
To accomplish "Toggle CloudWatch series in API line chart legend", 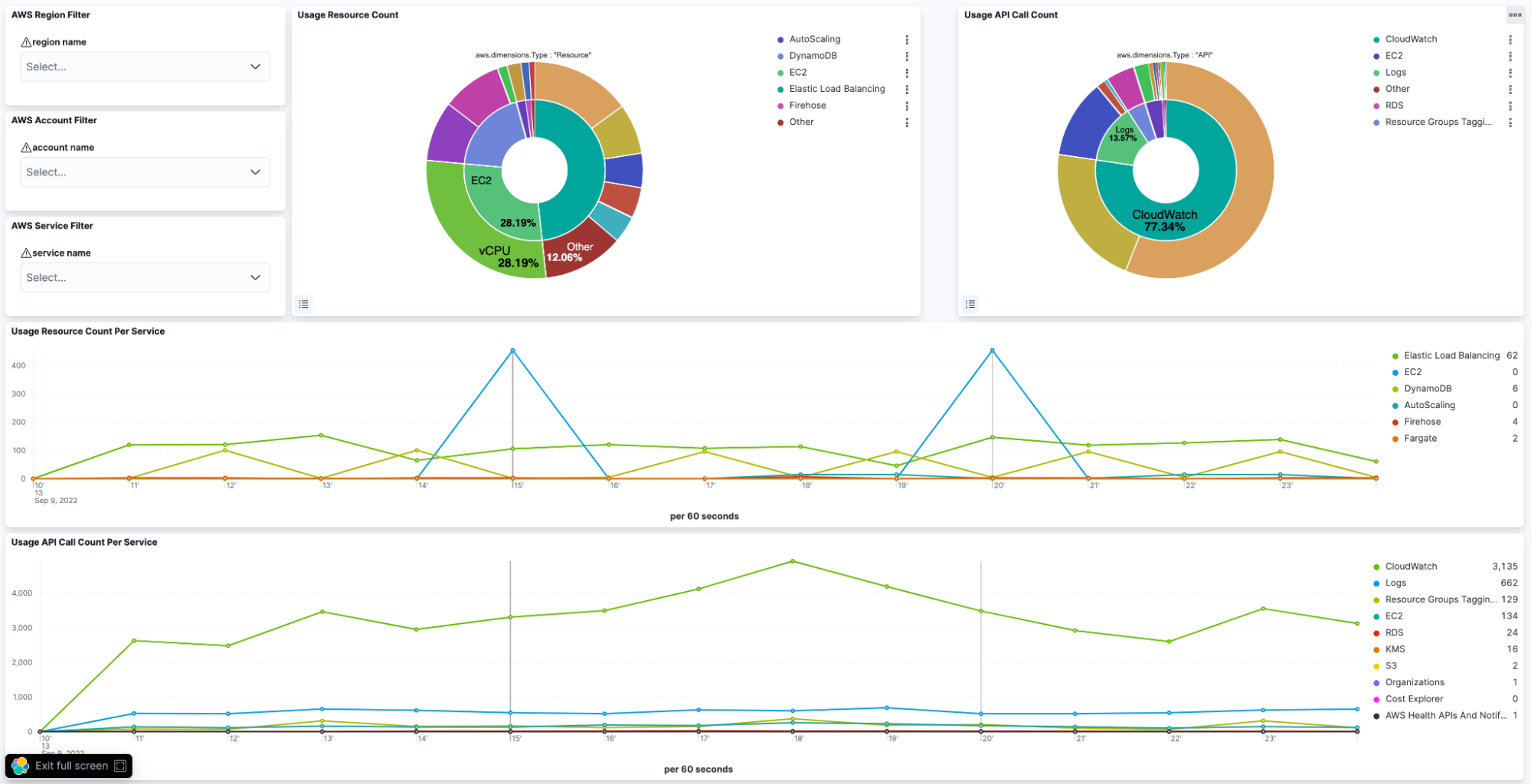I will (1411, 567).
